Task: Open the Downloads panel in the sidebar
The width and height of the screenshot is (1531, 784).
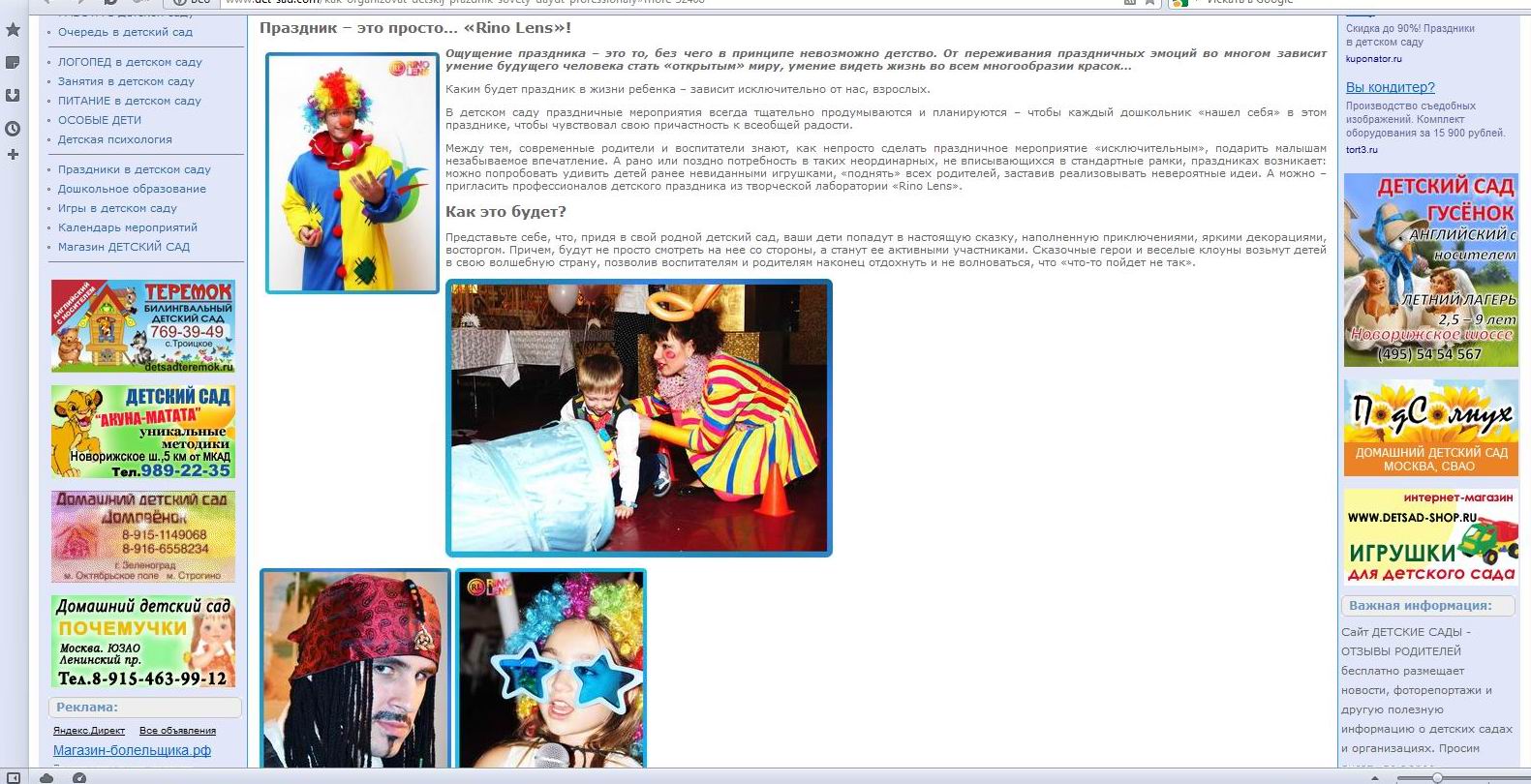Action: coord(13,95)
